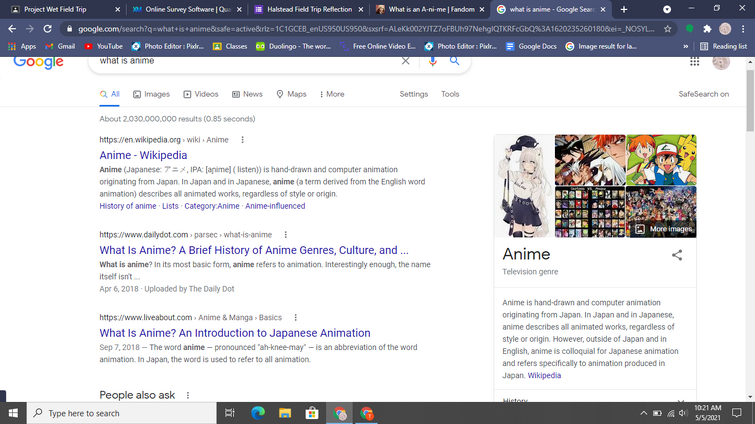This screenshot has height=424, width=755.
Task: Open the Windows Start menu
Action: point(13,413)
